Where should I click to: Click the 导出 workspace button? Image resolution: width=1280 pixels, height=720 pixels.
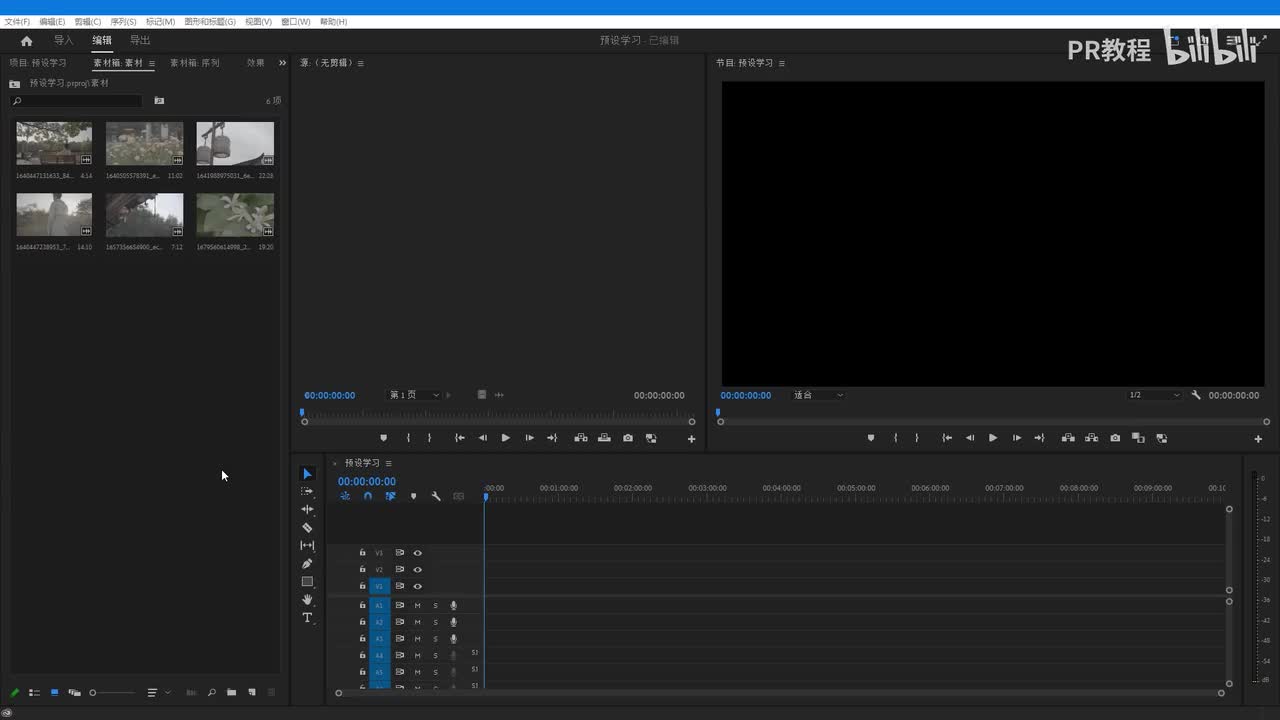pos(140,41)
